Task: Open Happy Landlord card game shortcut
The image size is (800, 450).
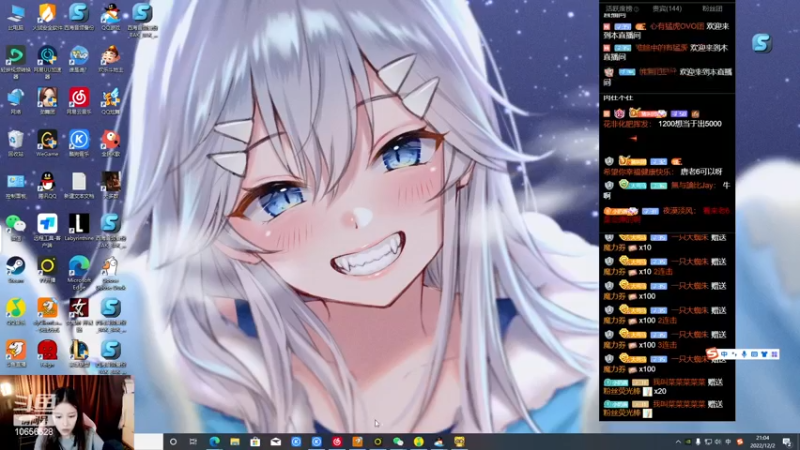Action: pyautogui.click(x=110, y=59)
